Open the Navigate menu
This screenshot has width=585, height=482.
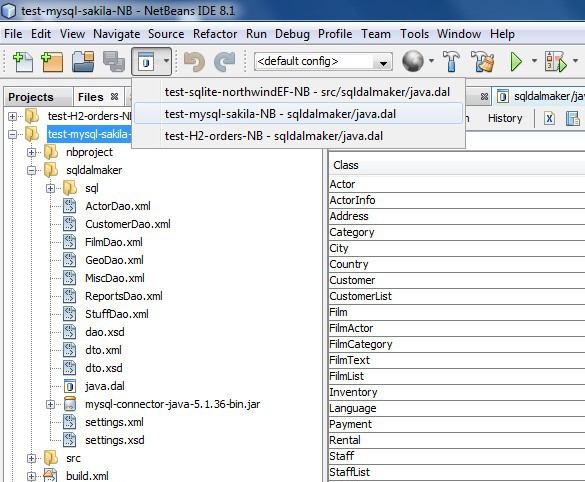[x=116, y=34]
